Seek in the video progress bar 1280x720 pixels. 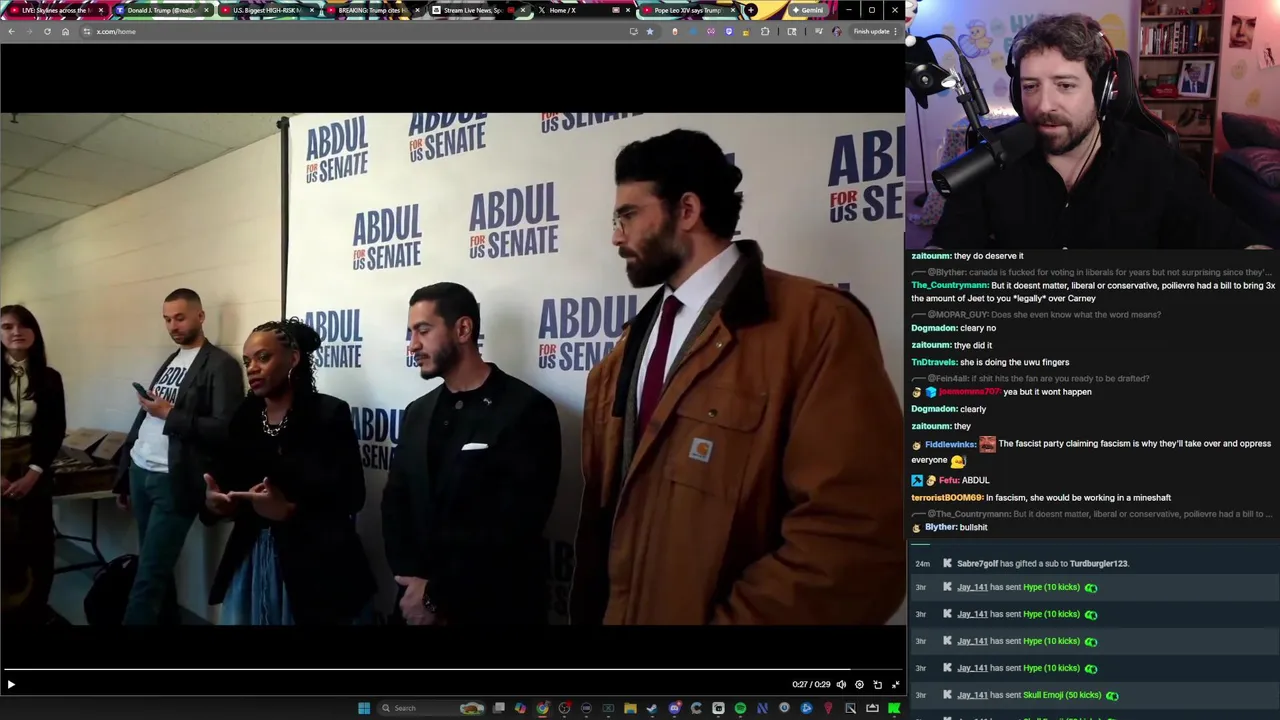coord(452,669)
